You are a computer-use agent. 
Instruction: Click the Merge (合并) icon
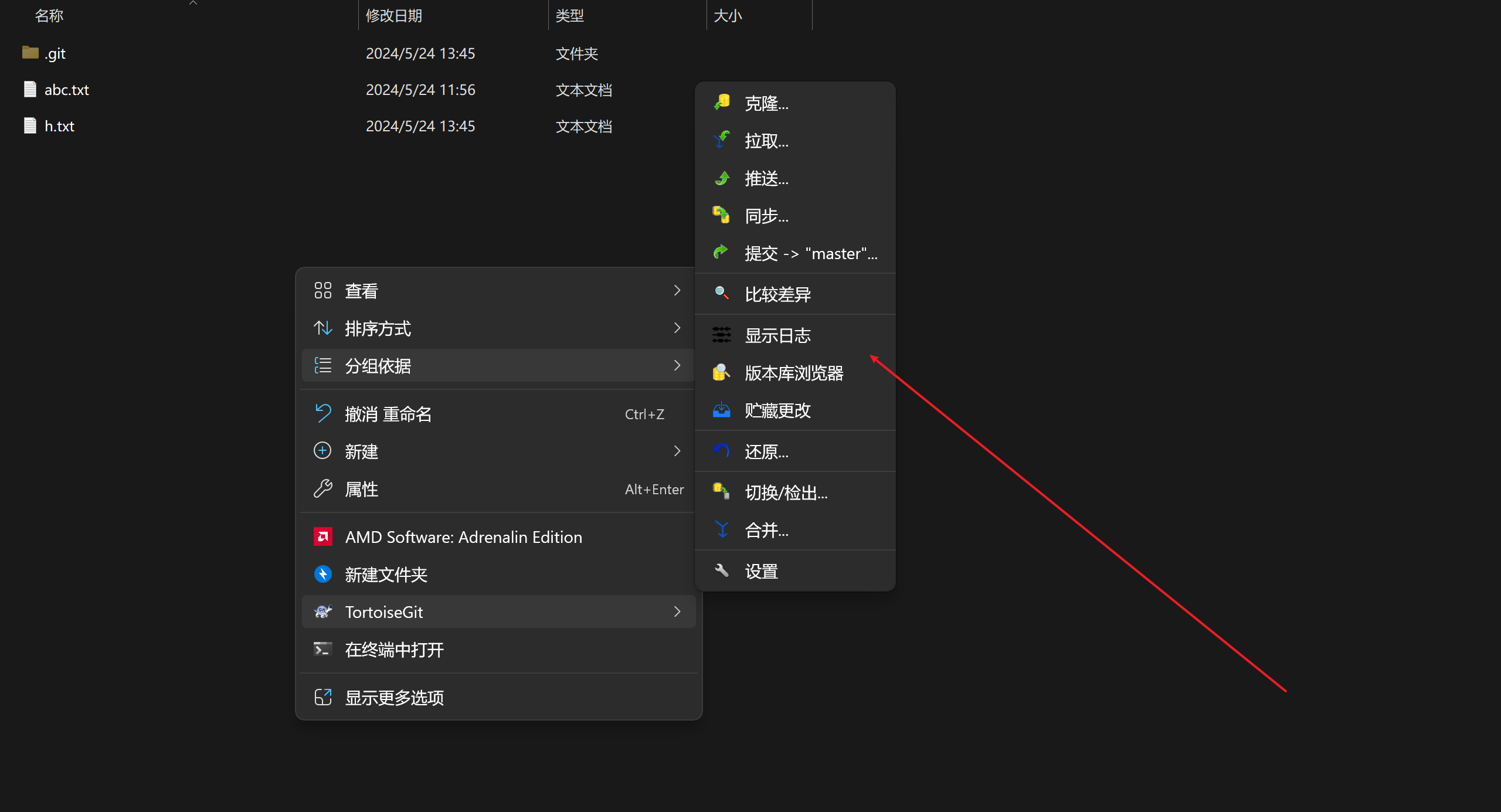coord(722,529)
